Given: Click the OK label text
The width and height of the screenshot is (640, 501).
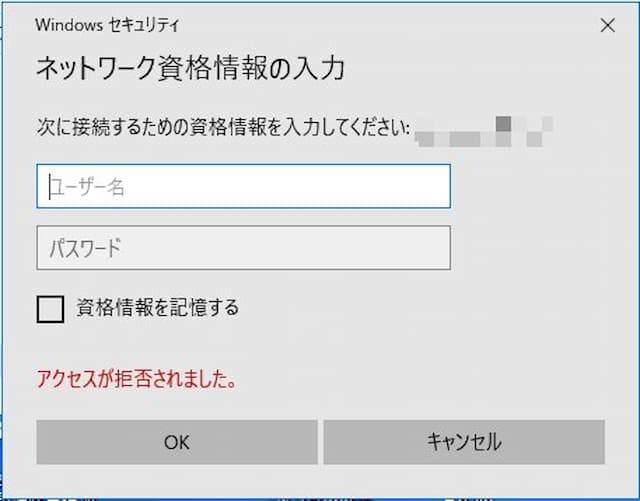Looking at the screenshot, I should (177, 442).
